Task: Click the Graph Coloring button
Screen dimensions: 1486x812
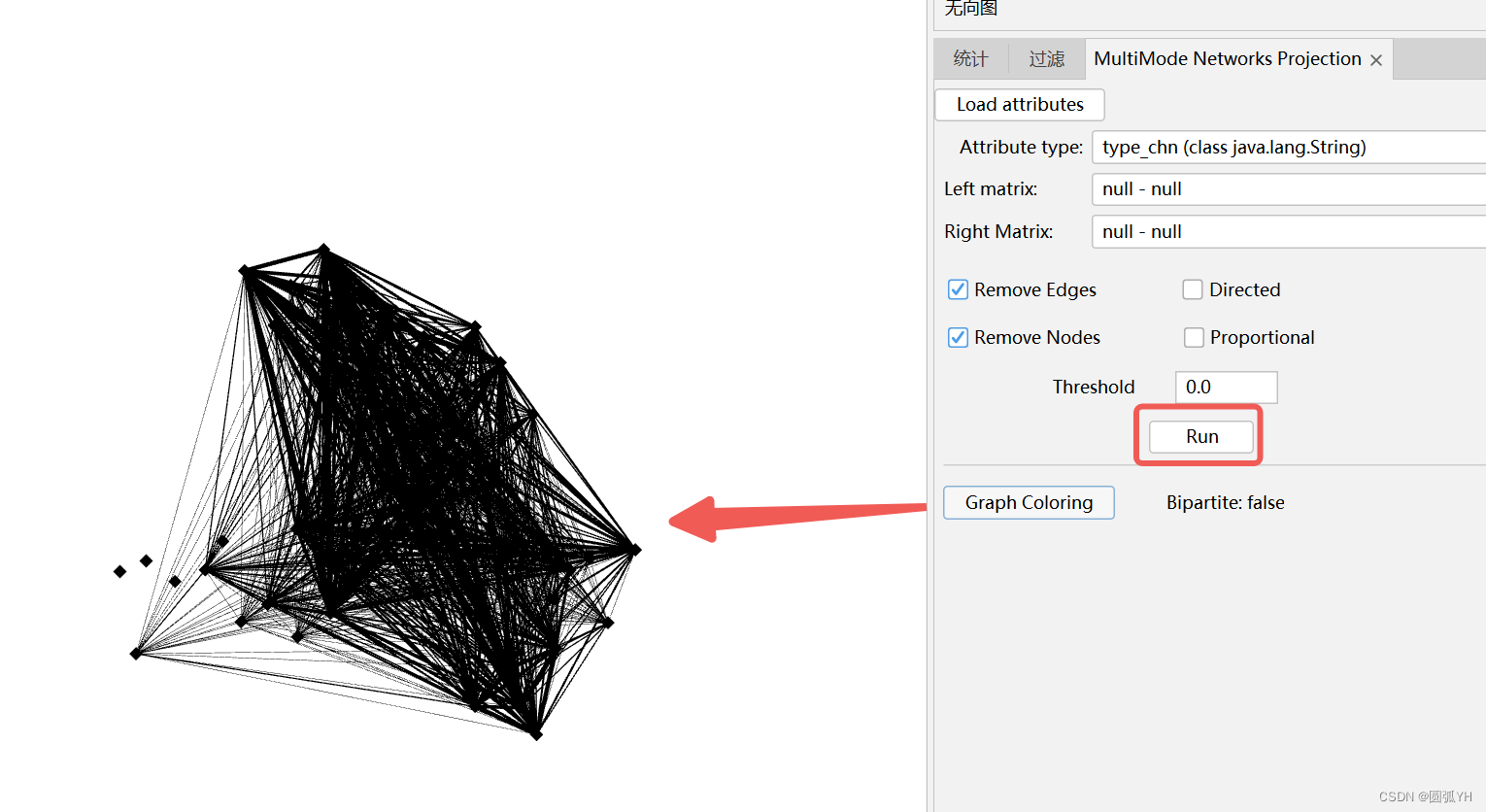Action: click(1028, 502)
